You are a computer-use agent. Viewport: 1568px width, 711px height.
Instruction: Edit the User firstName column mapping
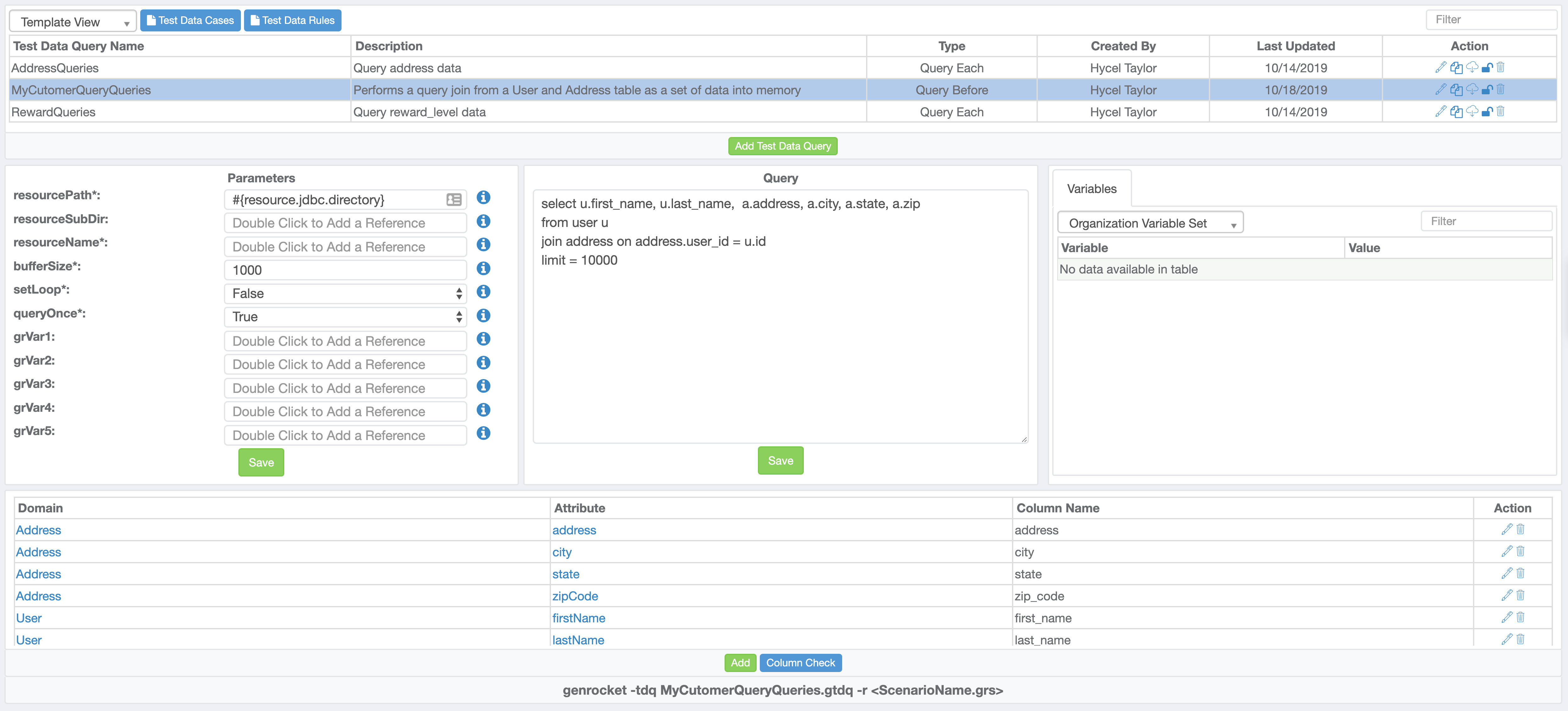1507,617
